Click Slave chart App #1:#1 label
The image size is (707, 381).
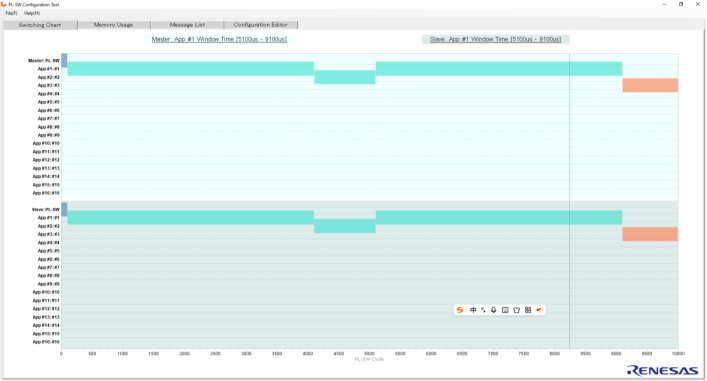[49, 217]
